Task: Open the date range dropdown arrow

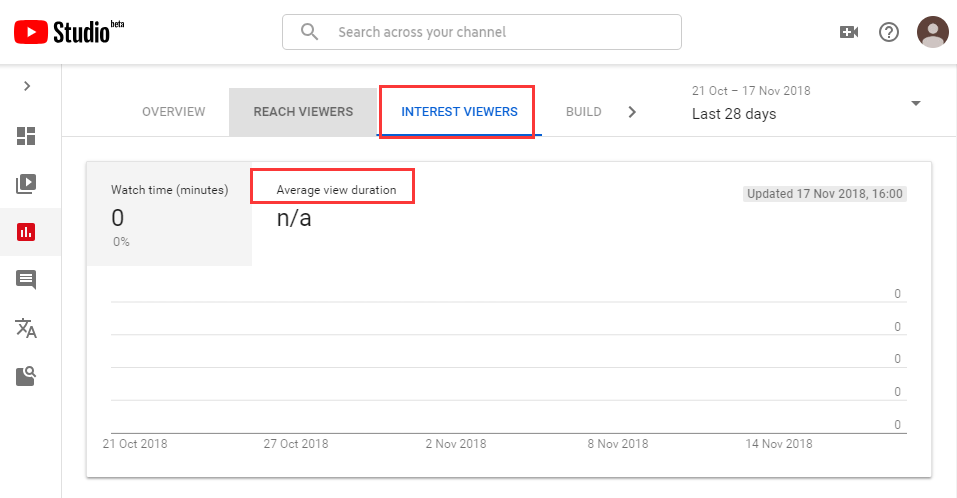Action: [915, 103]
